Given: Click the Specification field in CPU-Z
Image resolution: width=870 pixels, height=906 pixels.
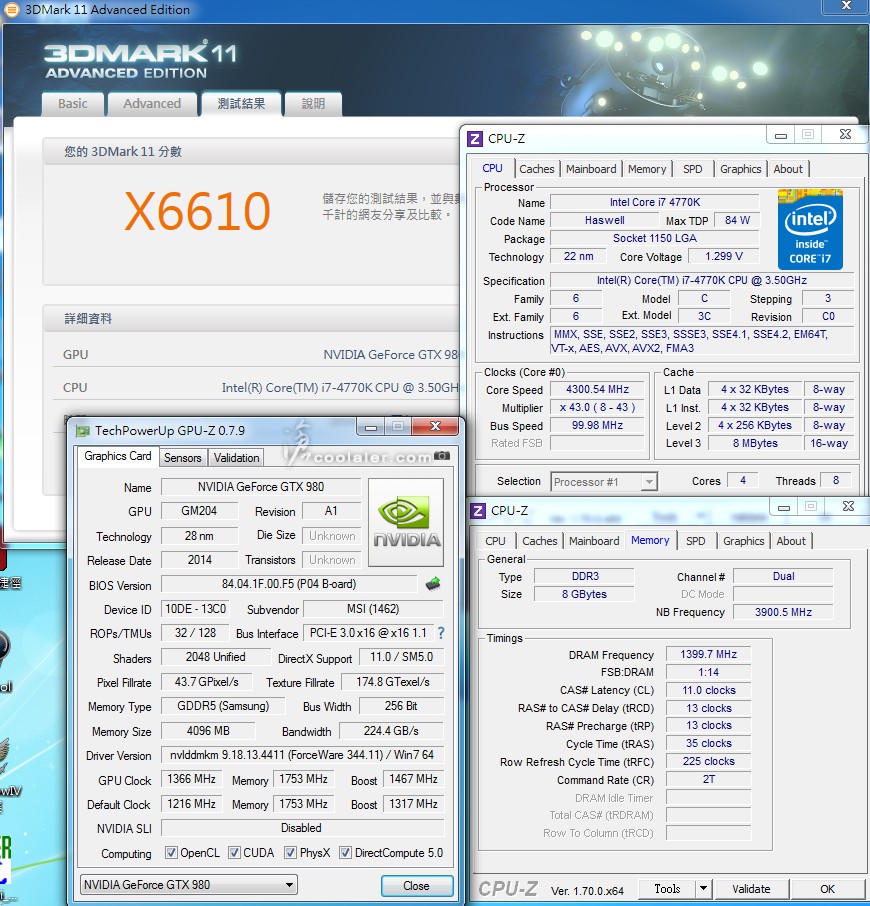Looking at the screenshot, I should pos(702,280).
